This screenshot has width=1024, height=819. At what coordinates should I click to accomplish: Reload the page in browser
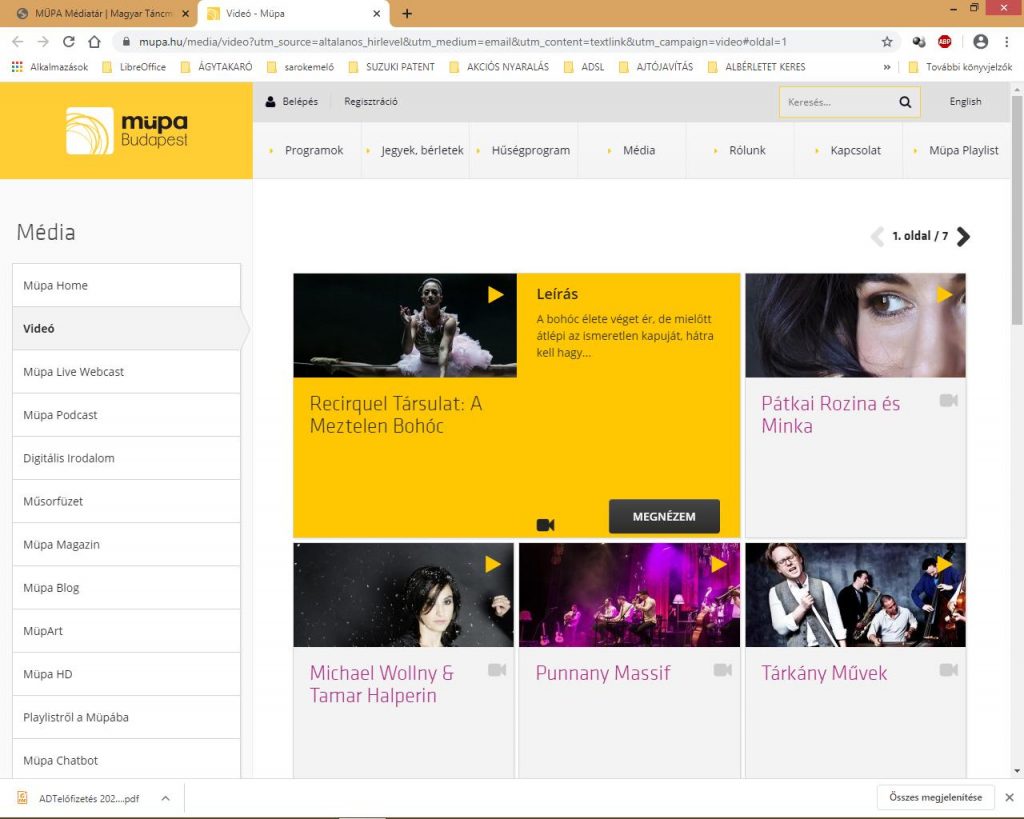[x=69, y=42]
